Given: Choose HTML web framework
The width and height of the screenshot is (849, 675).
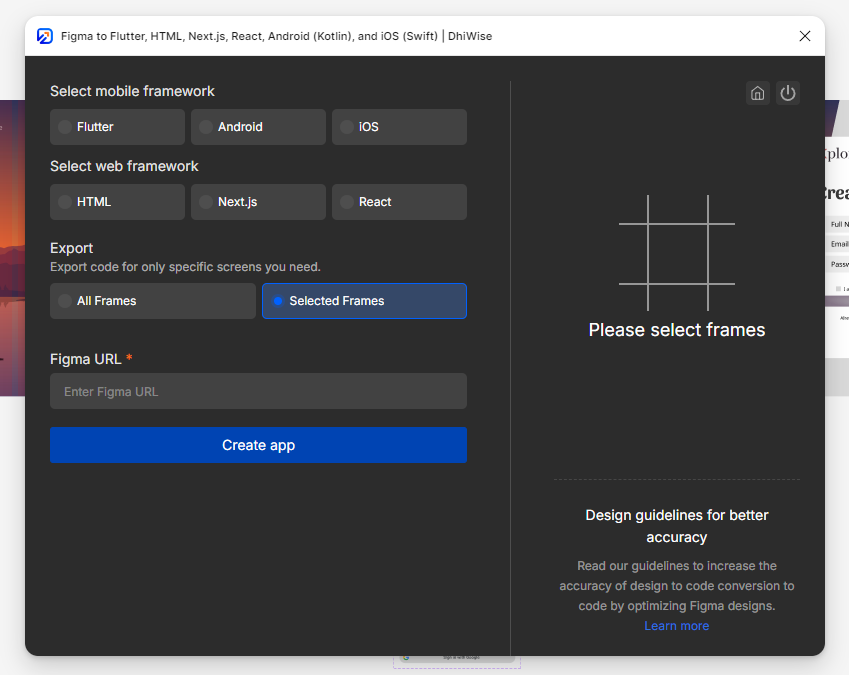Looking at the screenshot, I should (x=117, y=202).
